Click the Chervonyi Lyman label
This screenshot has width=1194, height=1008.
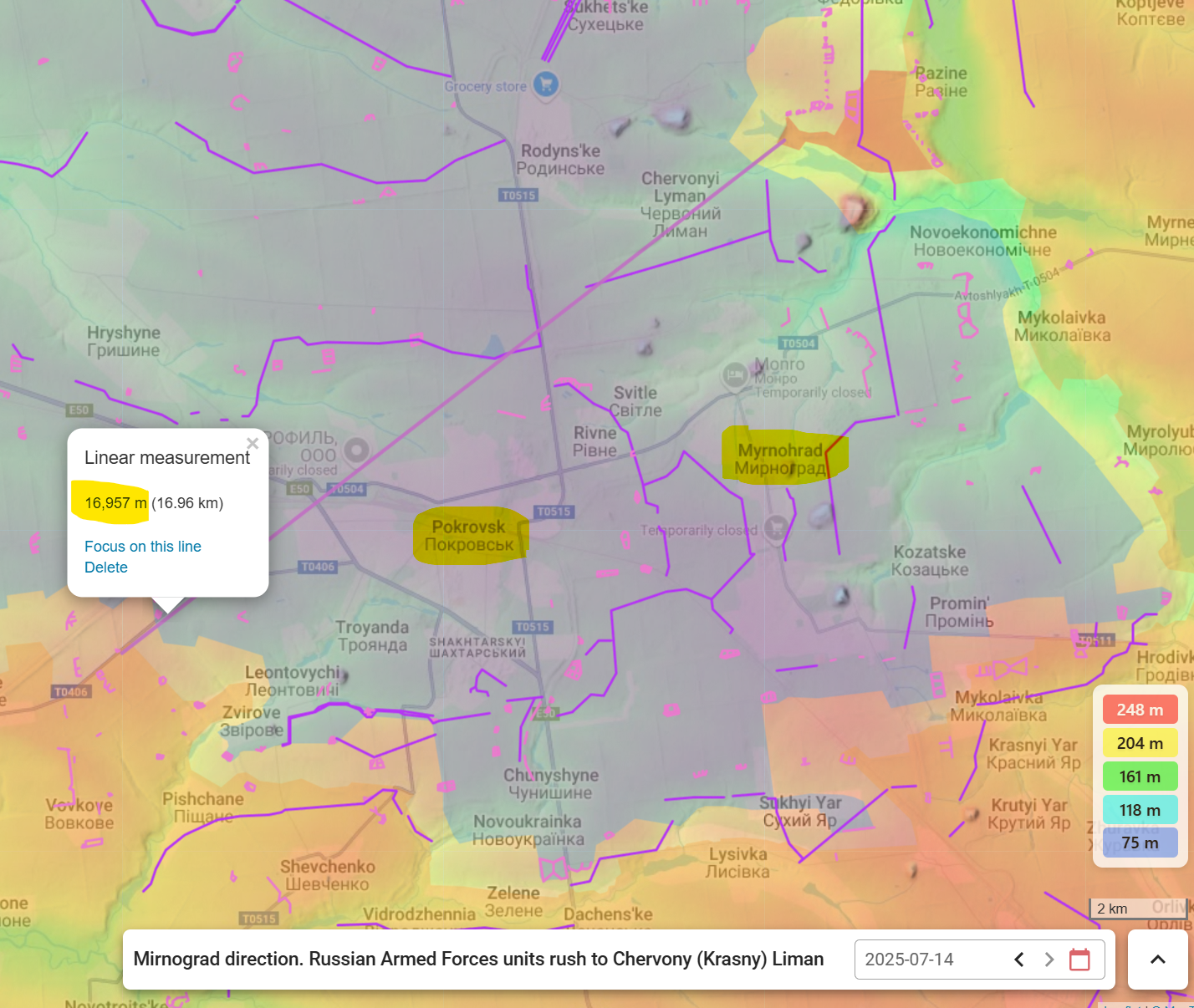coord(680,205)
